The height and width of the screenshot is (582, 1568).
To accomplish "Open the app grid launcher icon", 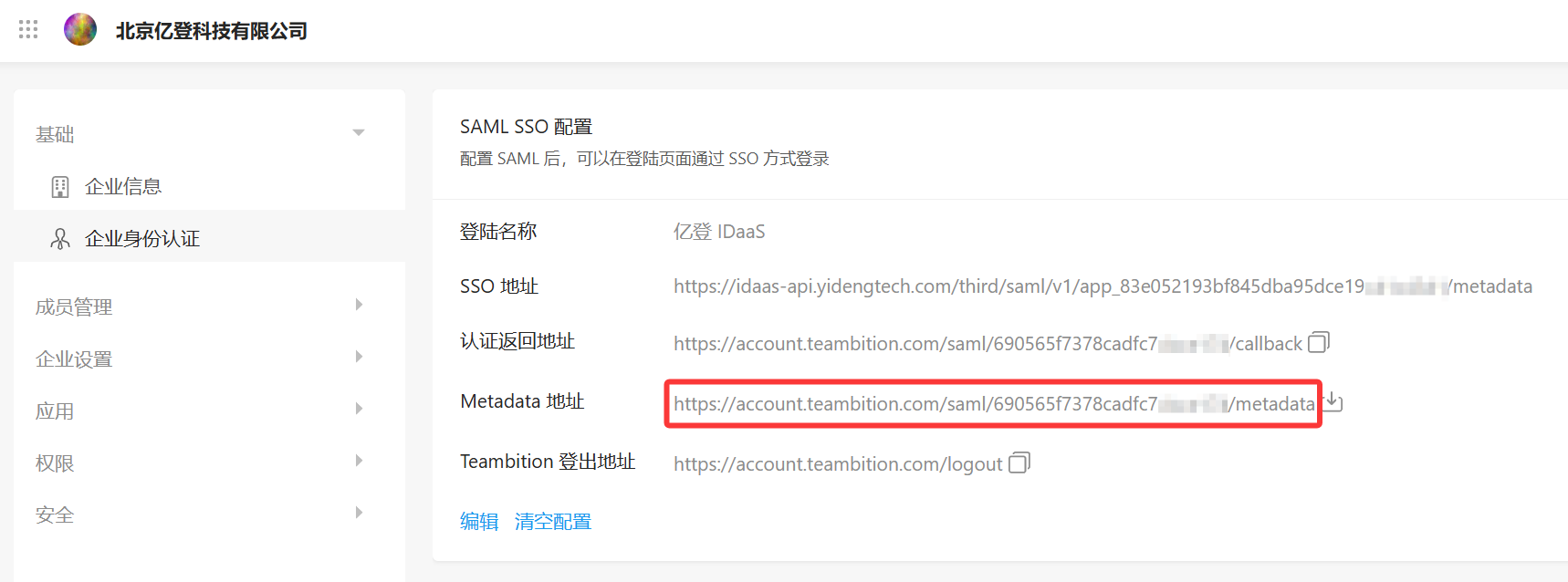I will coord(28,29).
